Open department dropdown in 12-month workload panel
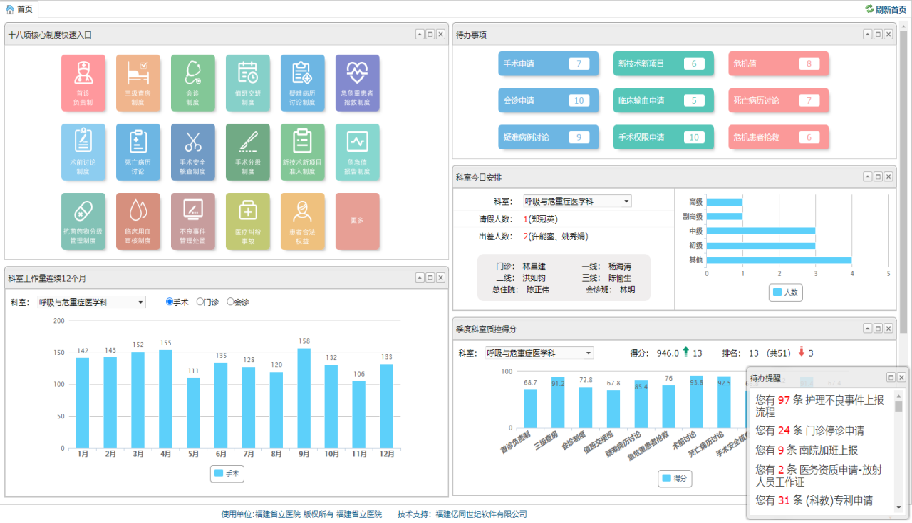The height and width of the screenshot is (523, 912). [91, 302]
